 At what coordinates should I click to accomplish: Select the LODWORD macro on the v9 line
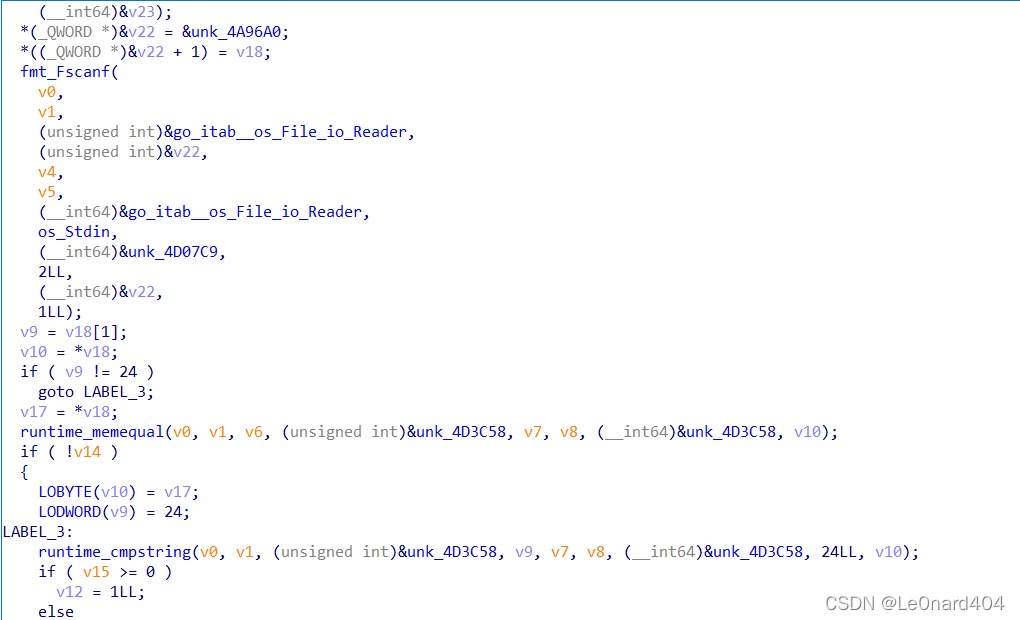70,512
